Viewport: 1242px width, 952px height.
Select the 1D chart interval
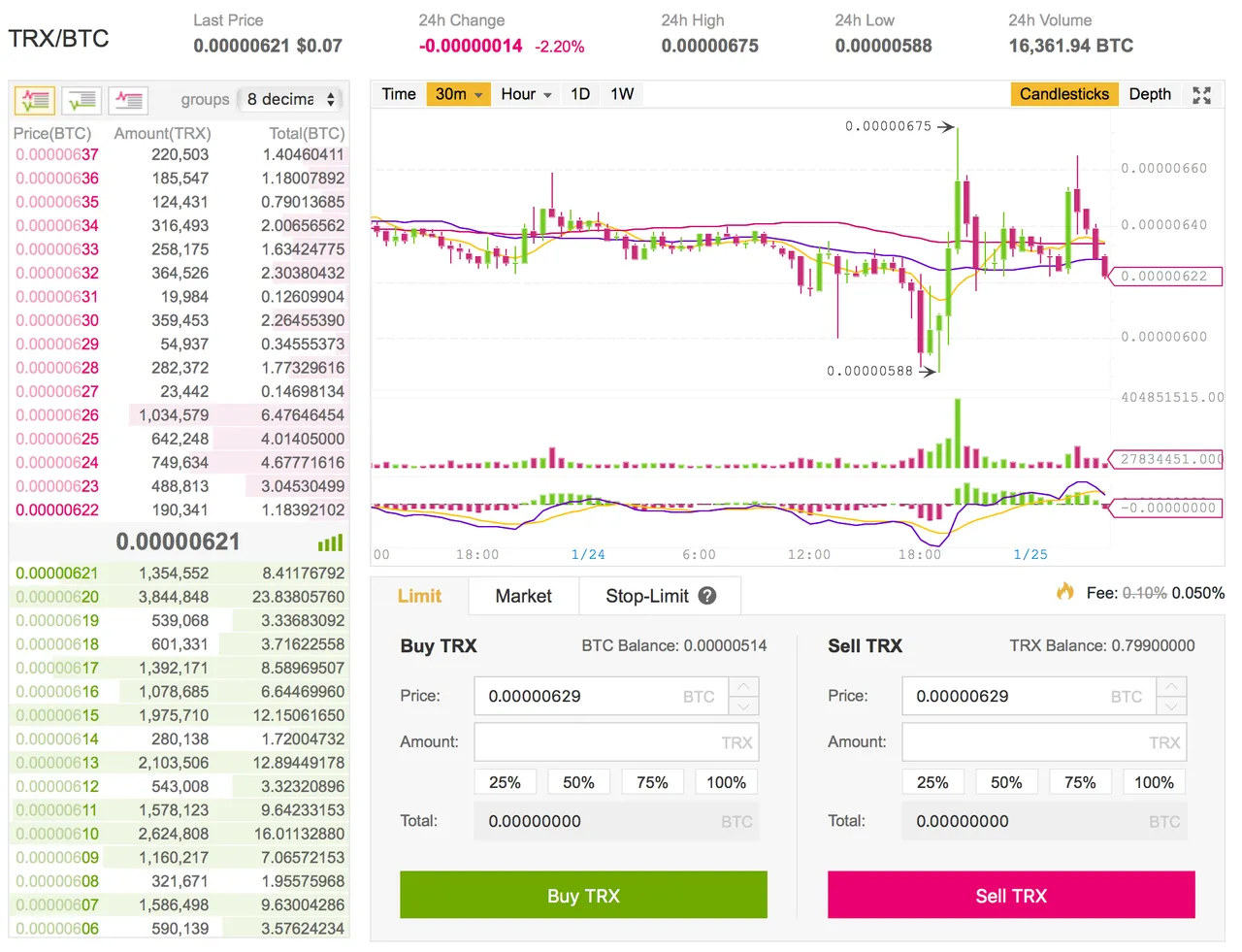click(580, 94)
